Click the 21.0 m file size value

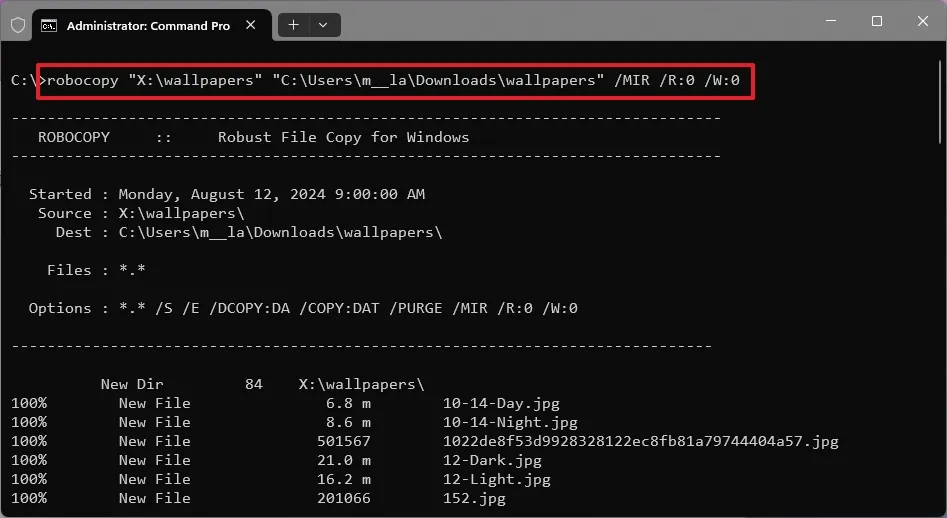coord(344,460)
